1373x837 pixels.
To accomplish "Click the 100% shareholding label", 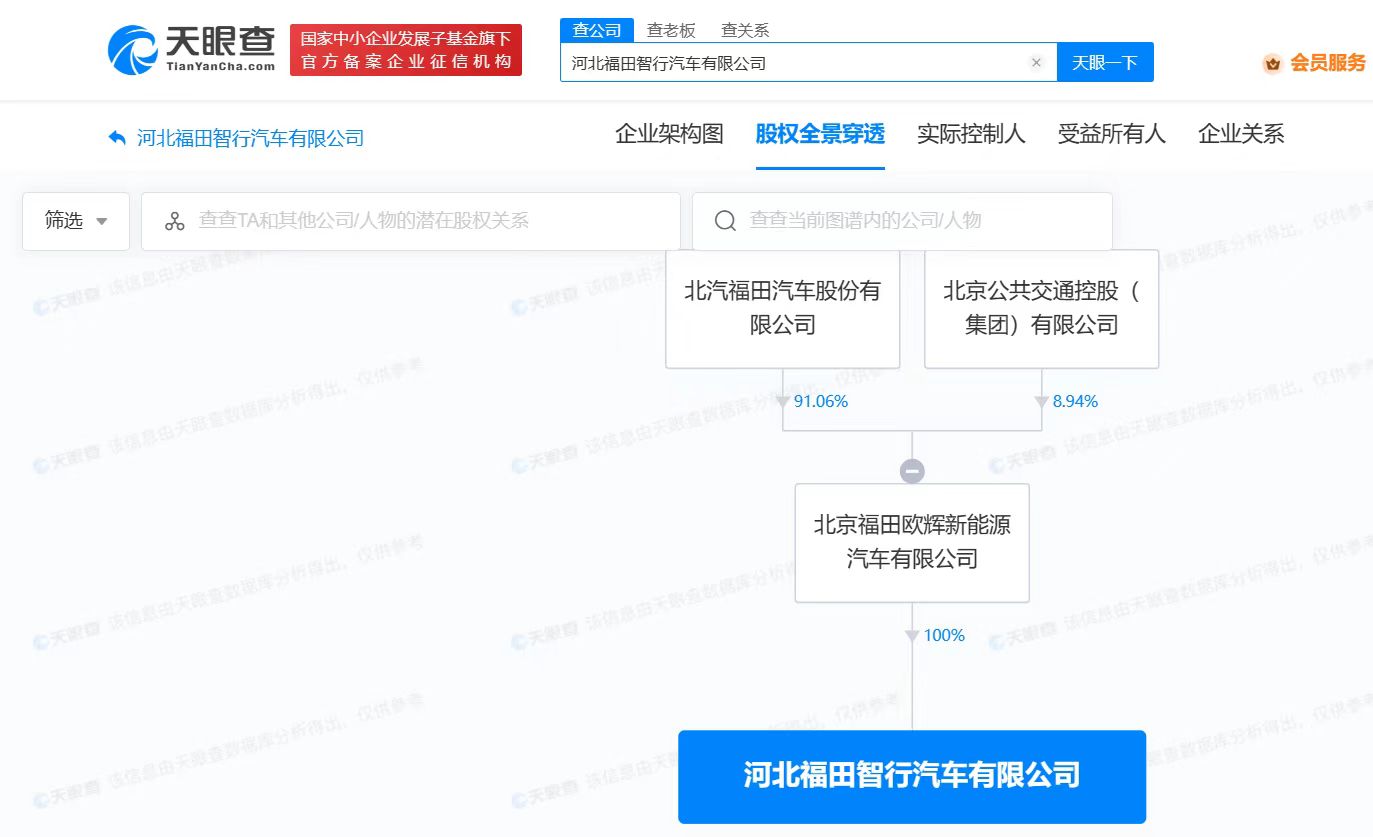I will (x=944, y=635).
